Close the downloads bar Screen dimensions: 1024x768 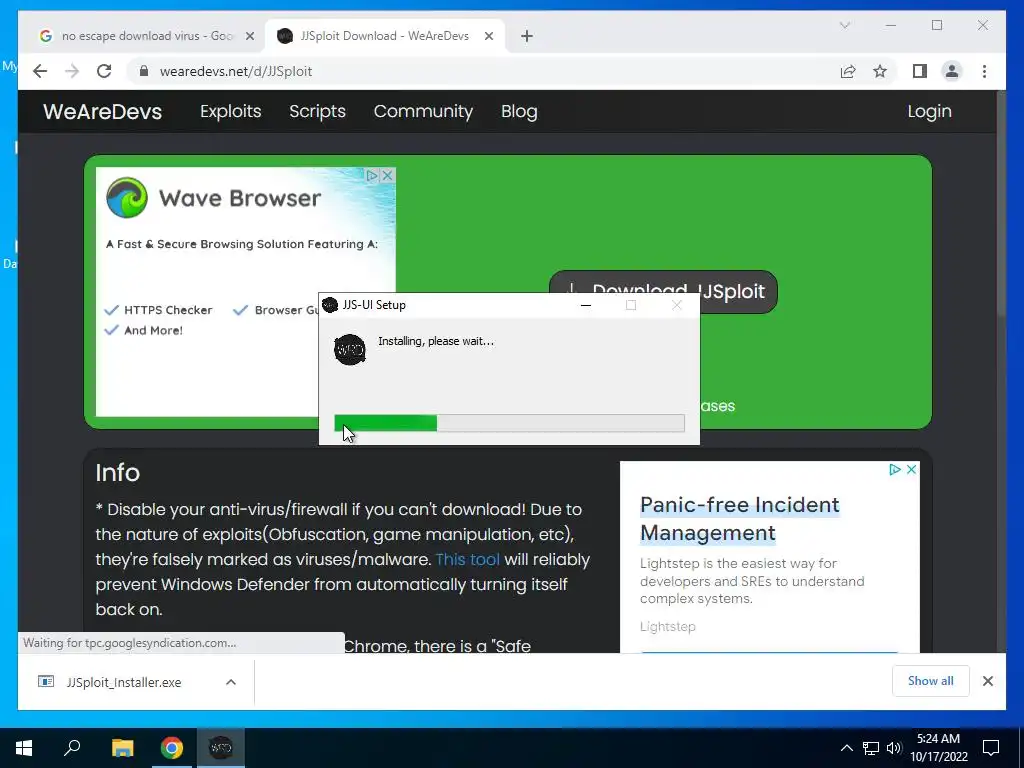988,681
